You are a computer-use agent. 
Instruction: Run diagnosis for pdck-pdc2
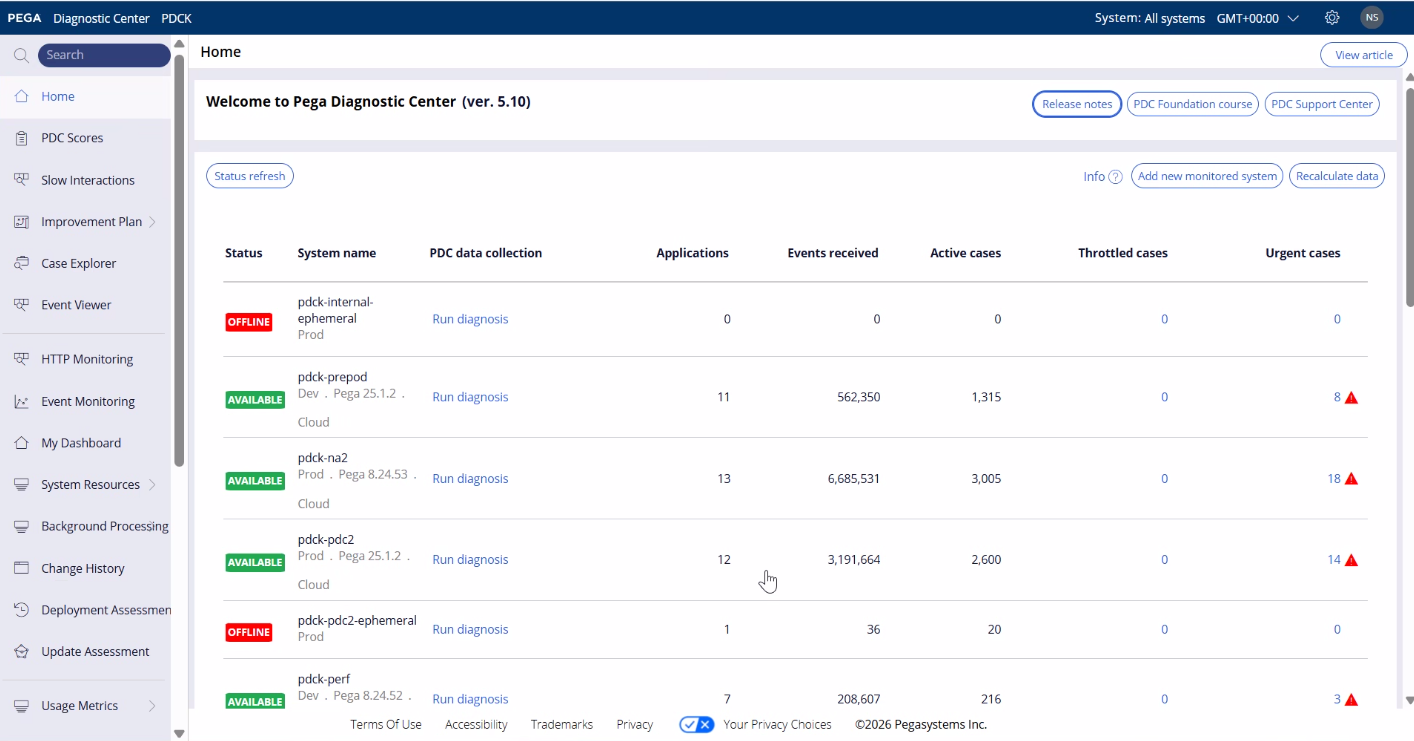point(470,560)
